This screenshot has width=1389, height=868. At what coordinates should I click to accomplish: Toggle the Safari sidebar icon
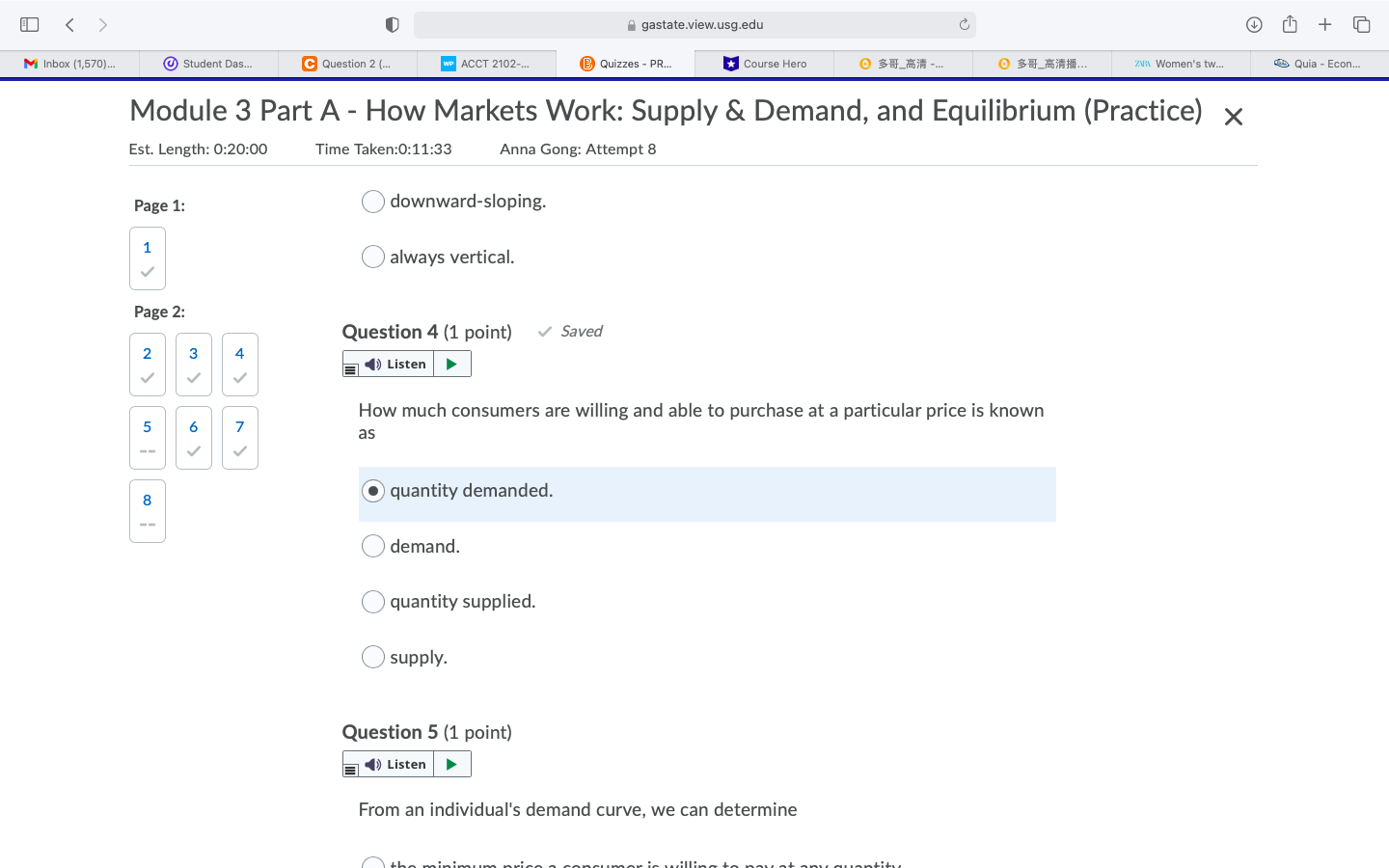[x=29, y=24]
